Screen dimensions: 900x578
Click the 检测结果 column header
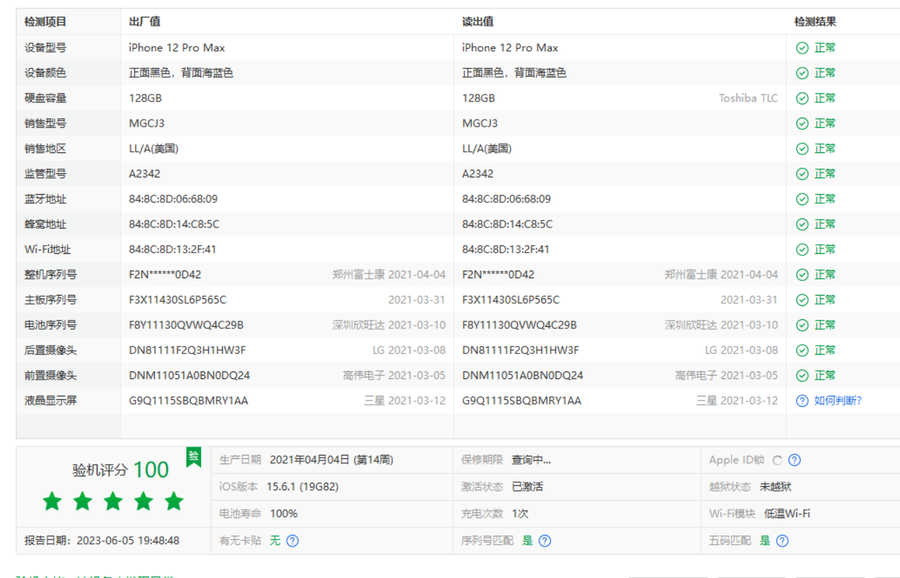coord(815,22)
